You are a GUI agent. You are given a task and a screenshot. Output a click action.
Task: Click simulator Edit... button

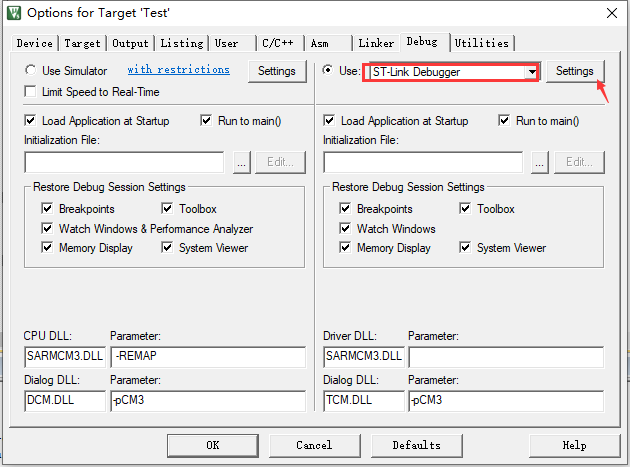[x=280, y=162]
